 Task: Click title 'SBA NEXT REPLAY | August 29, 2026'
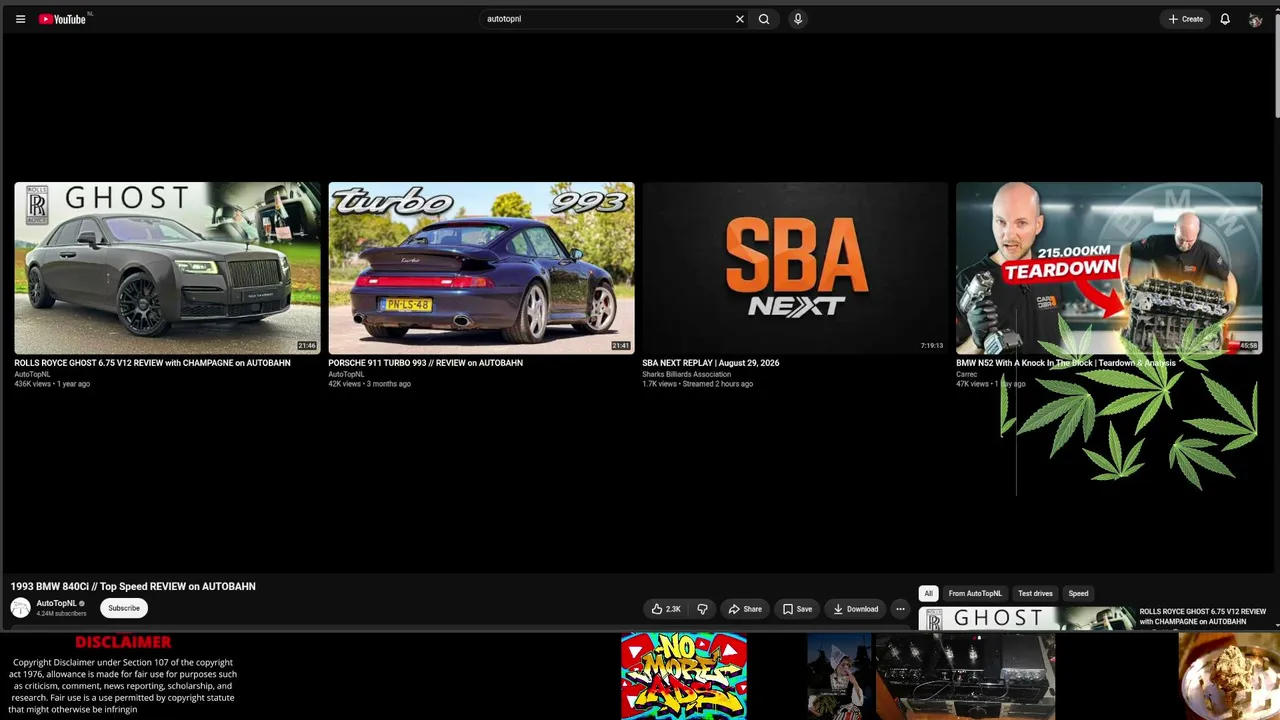710,363
